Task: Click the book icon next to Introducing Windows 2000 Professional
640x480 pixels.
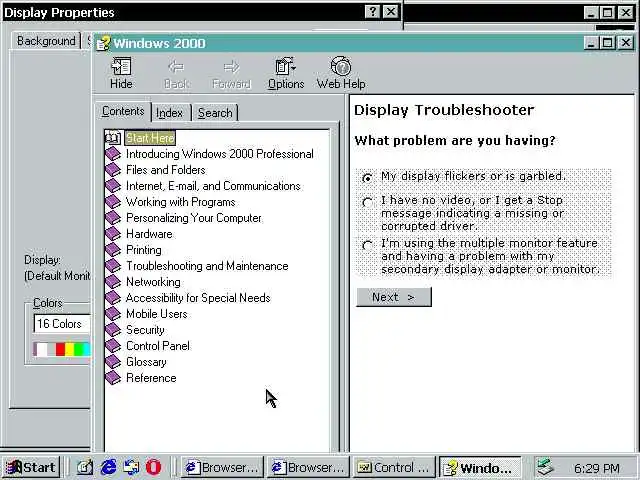Action: pos(113,154)
